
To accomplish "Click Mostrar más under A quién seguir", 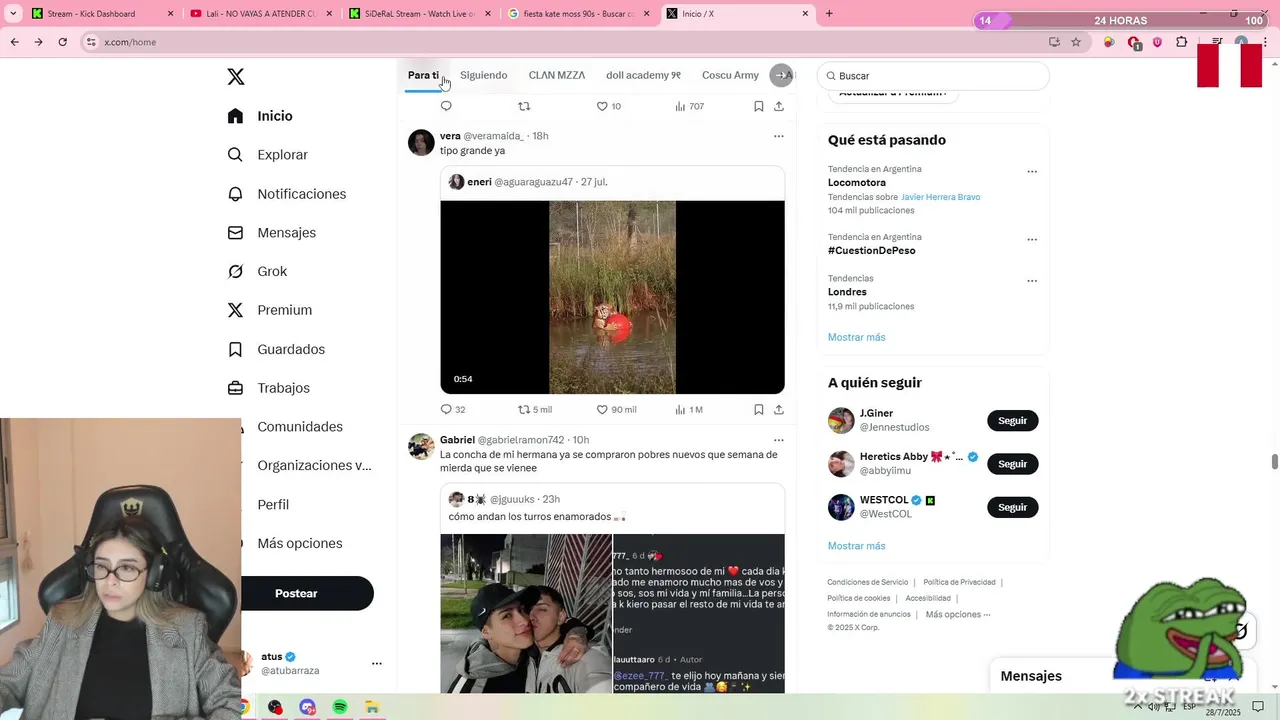I will point(856,546).
